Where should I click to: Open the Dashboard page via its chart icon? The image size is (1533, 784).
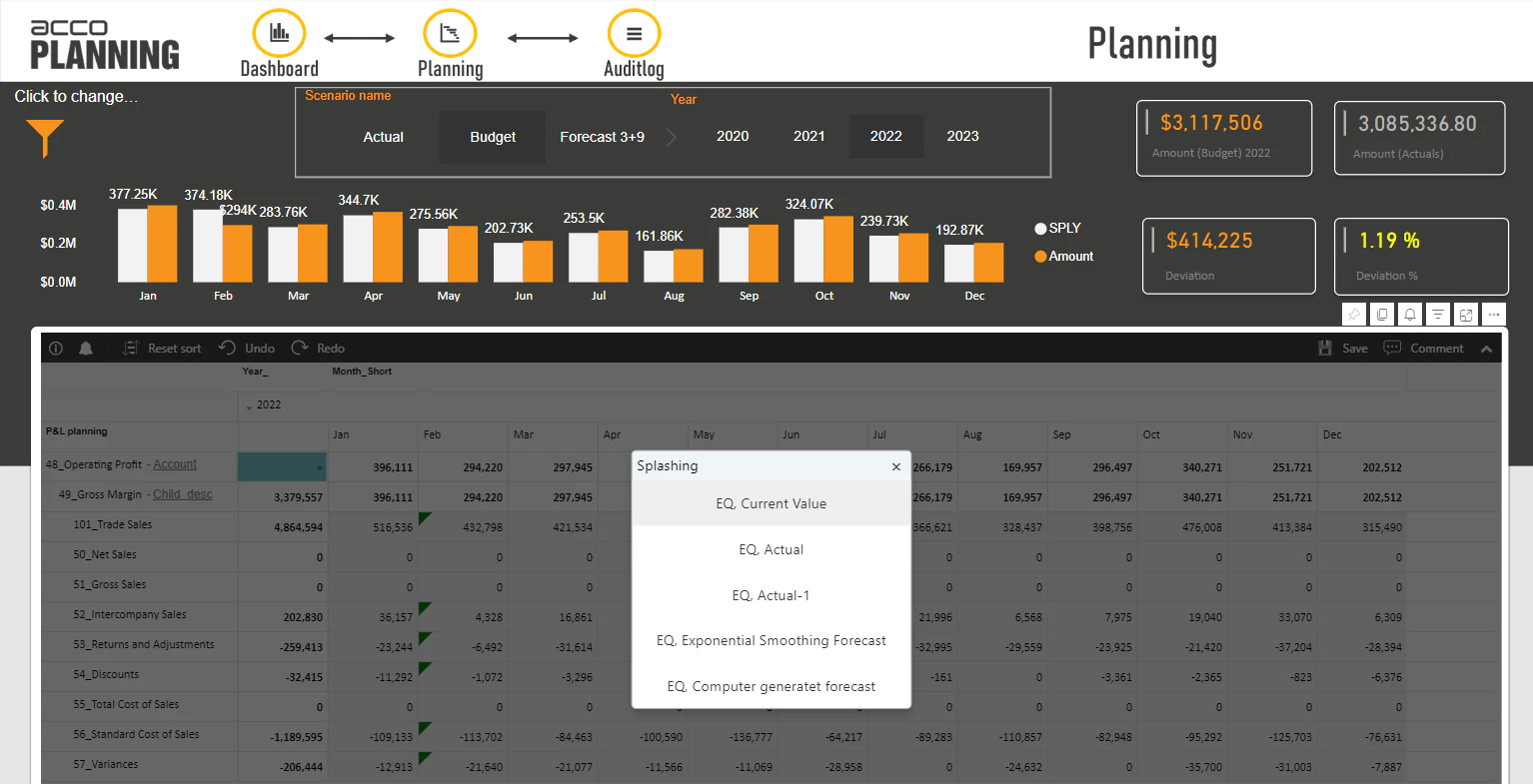coord(279,32)
